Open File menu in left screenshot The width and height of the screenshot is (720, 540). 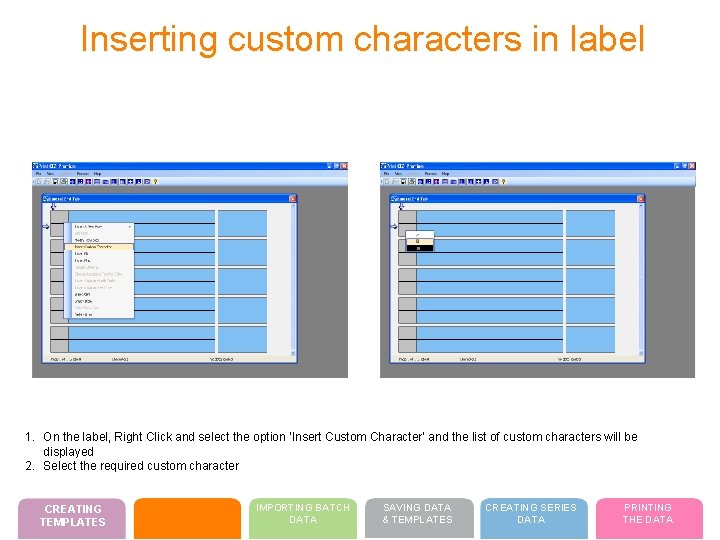(39, 174)
